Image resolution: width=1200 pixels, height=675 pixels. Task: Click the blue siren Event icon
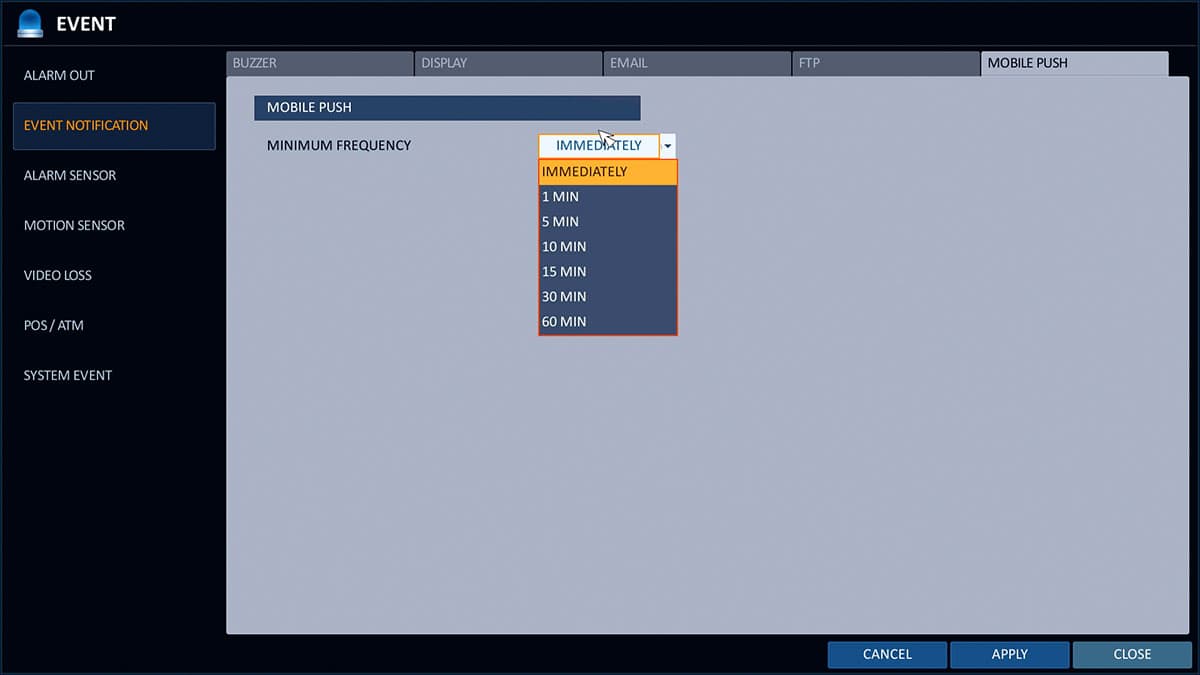(x=30, y=23)
